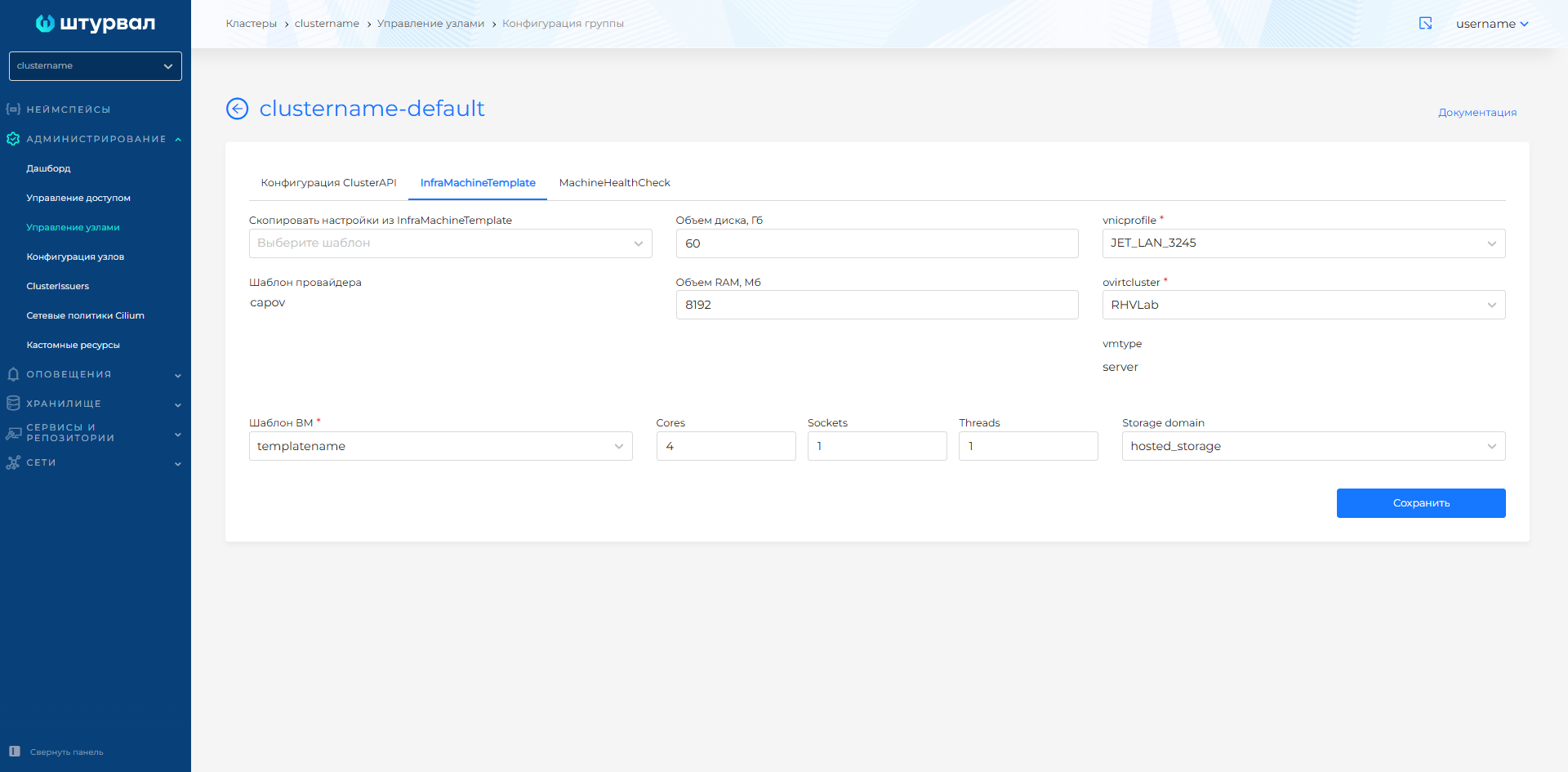Click the Сети network icon
The width and height of the screenshot is (1568, 772).
(13, 462)
